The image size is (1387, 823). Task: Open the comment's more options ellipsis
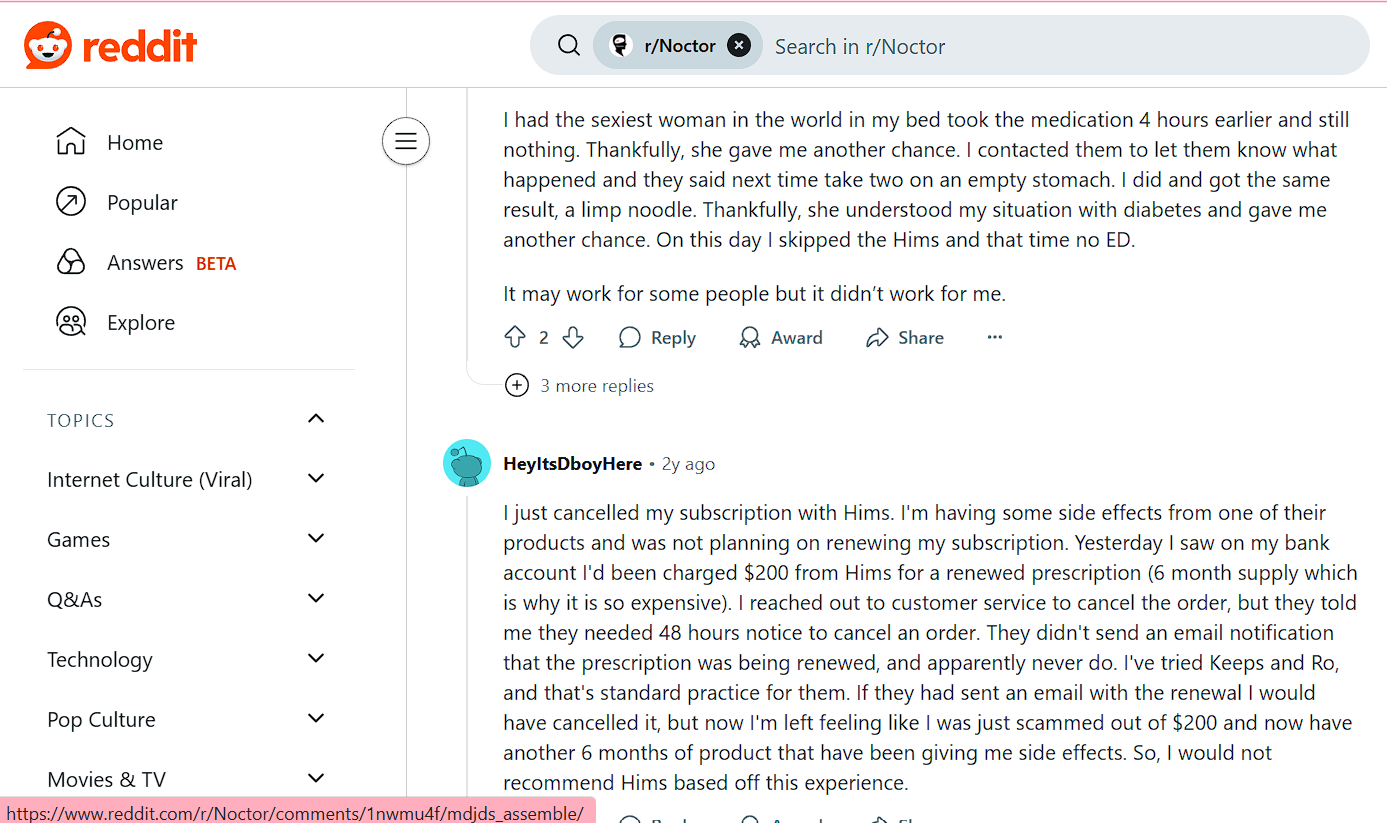[994, 338]
